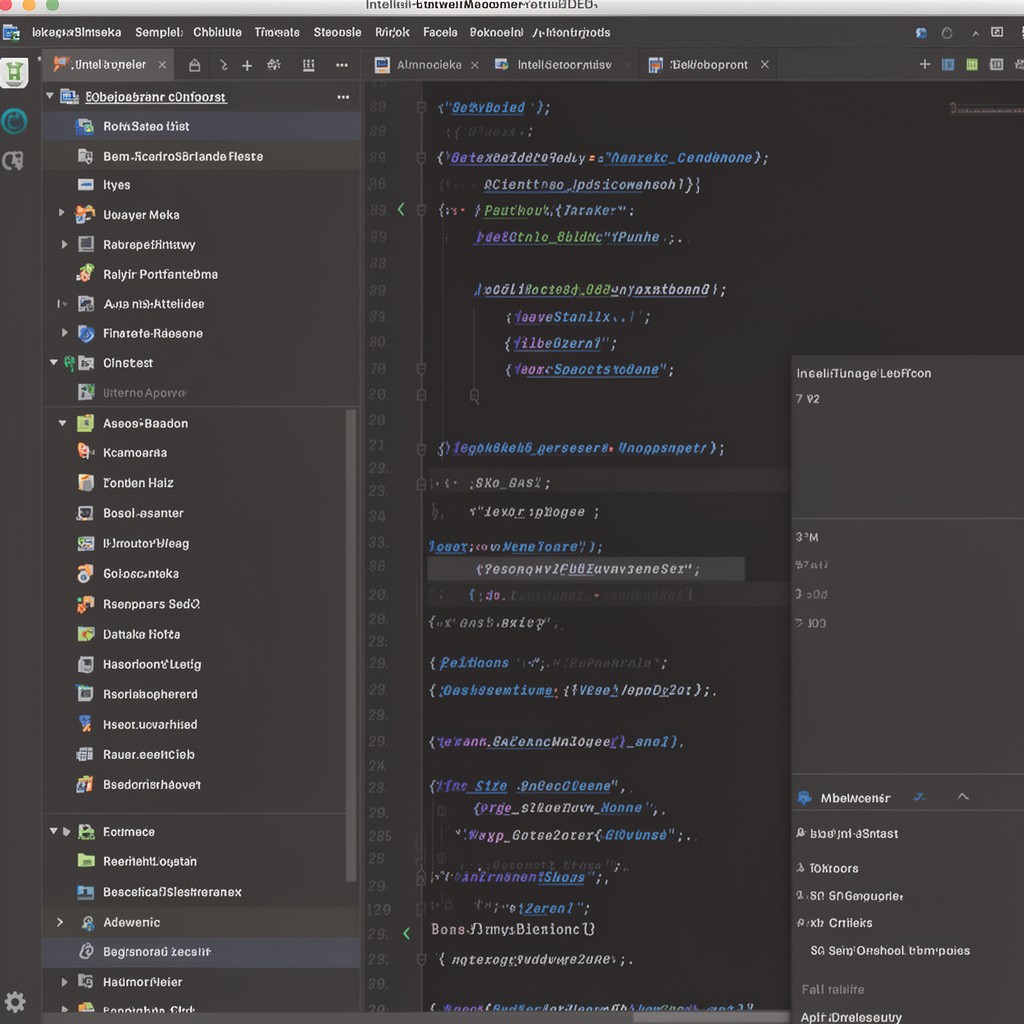The height and width of the screenshot is (1024, 1024).
Task: Click the green layout icon in editor toolbar
Action: click(x=972, y=64)
